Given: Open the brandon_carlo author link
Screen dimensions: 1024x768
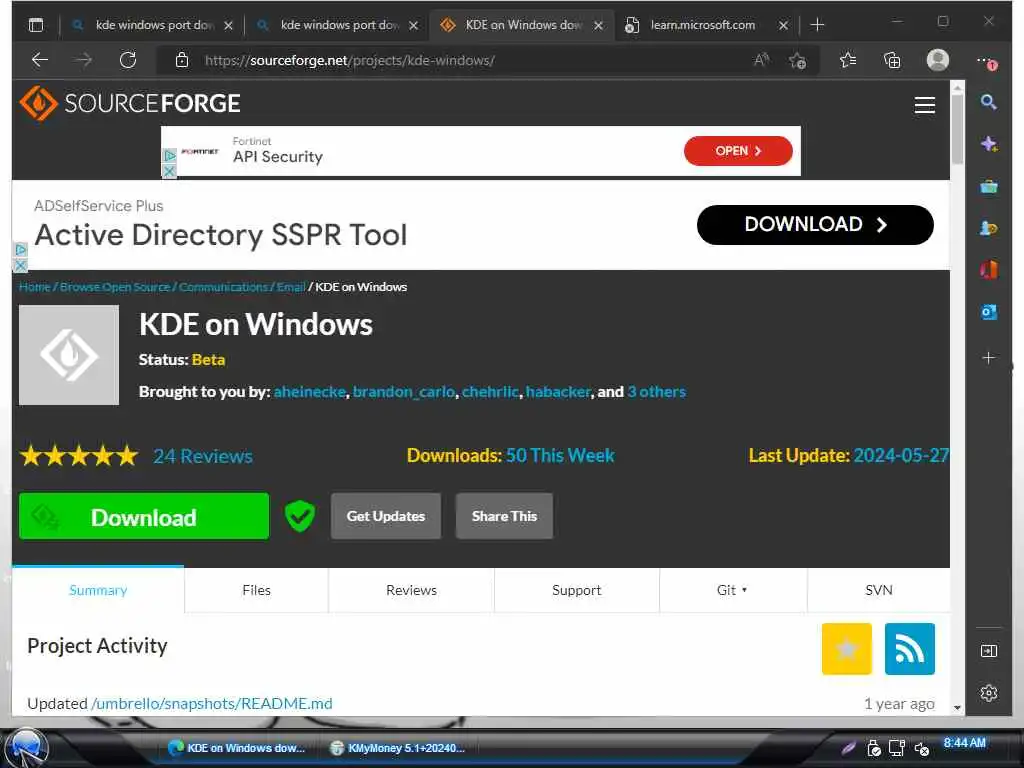Looking at the screenshot, I should tap(404, 392).
